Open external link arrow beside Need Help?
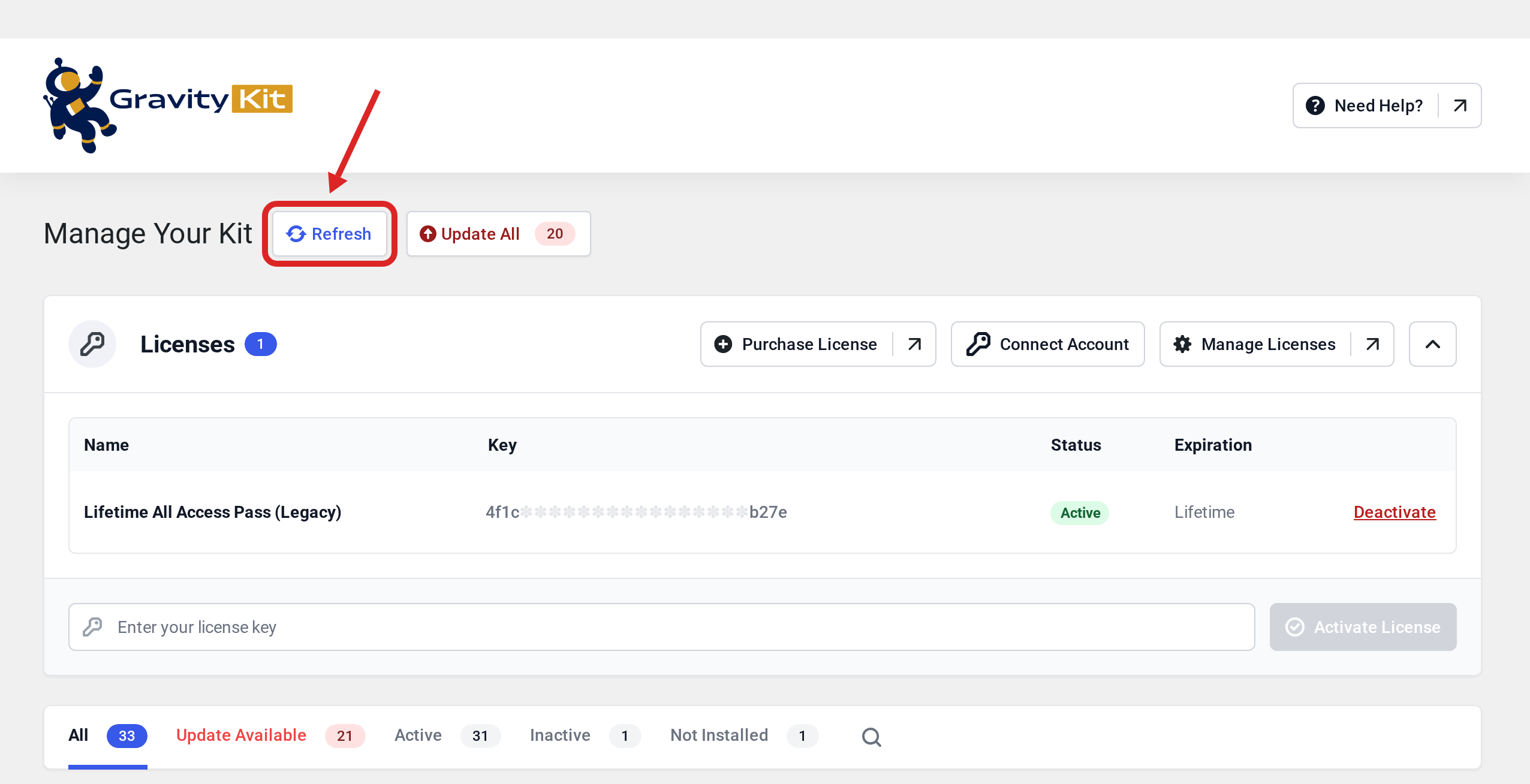The height and width of the screenshot is (784, 1530). point(1460,105)
